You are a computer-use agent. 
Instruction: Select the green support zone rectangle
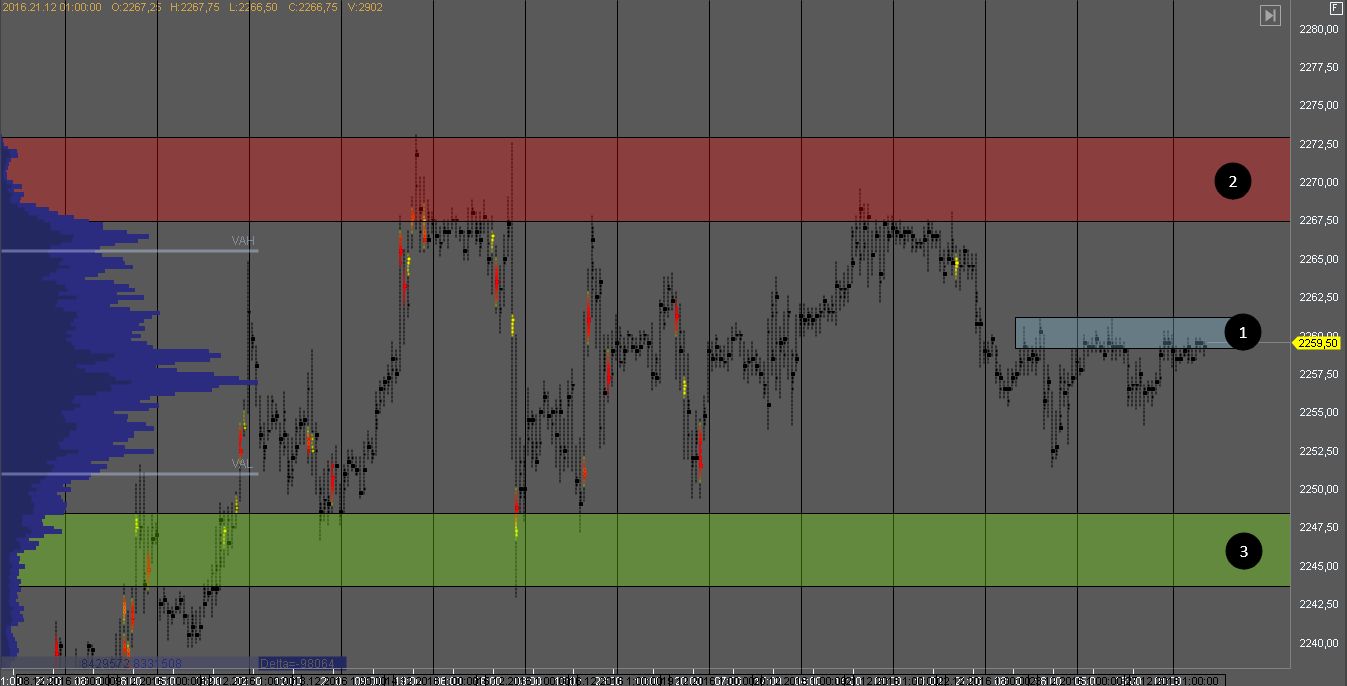coord(700,550)
